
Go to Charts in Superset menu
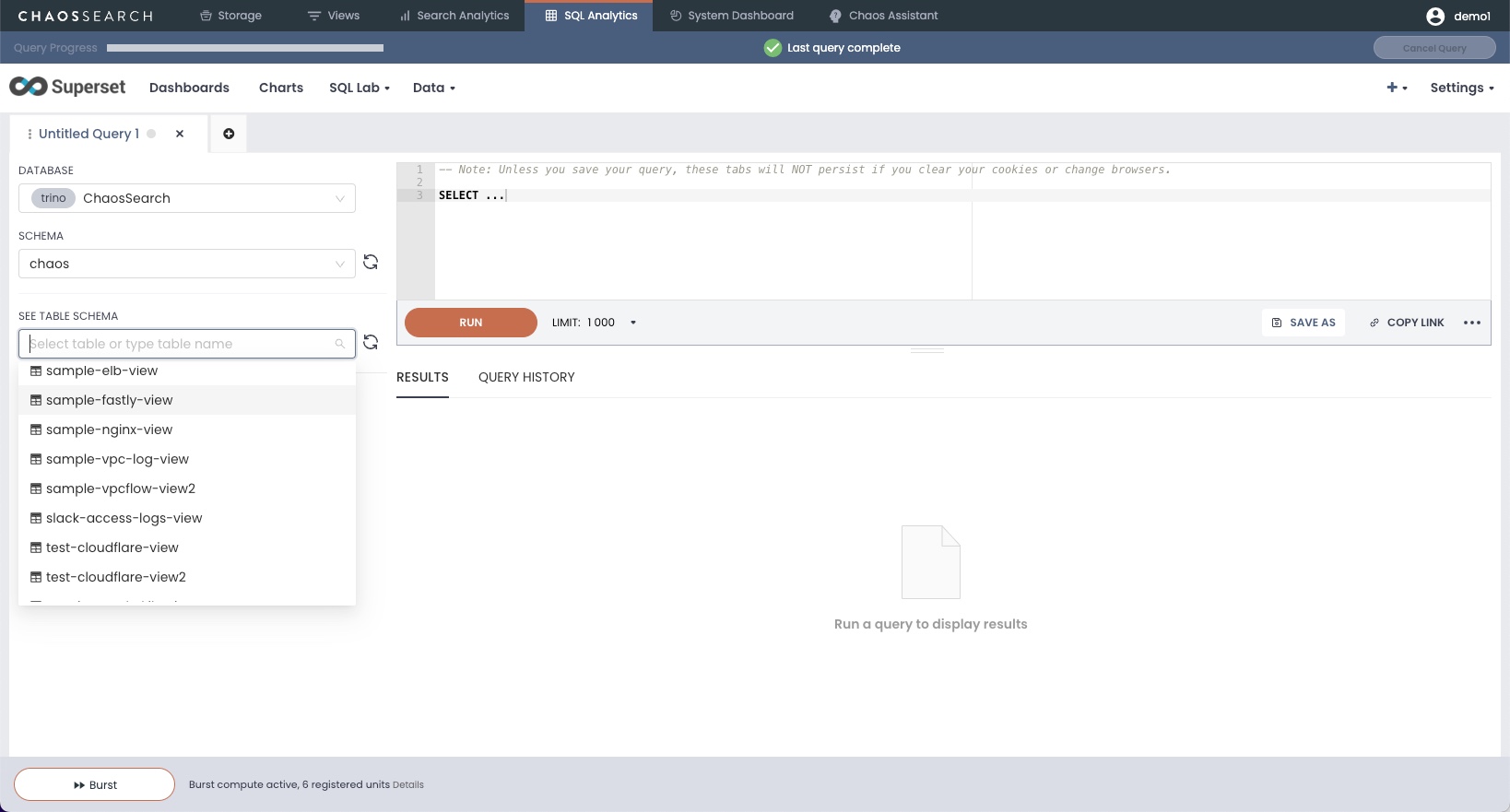coord(281,88)
